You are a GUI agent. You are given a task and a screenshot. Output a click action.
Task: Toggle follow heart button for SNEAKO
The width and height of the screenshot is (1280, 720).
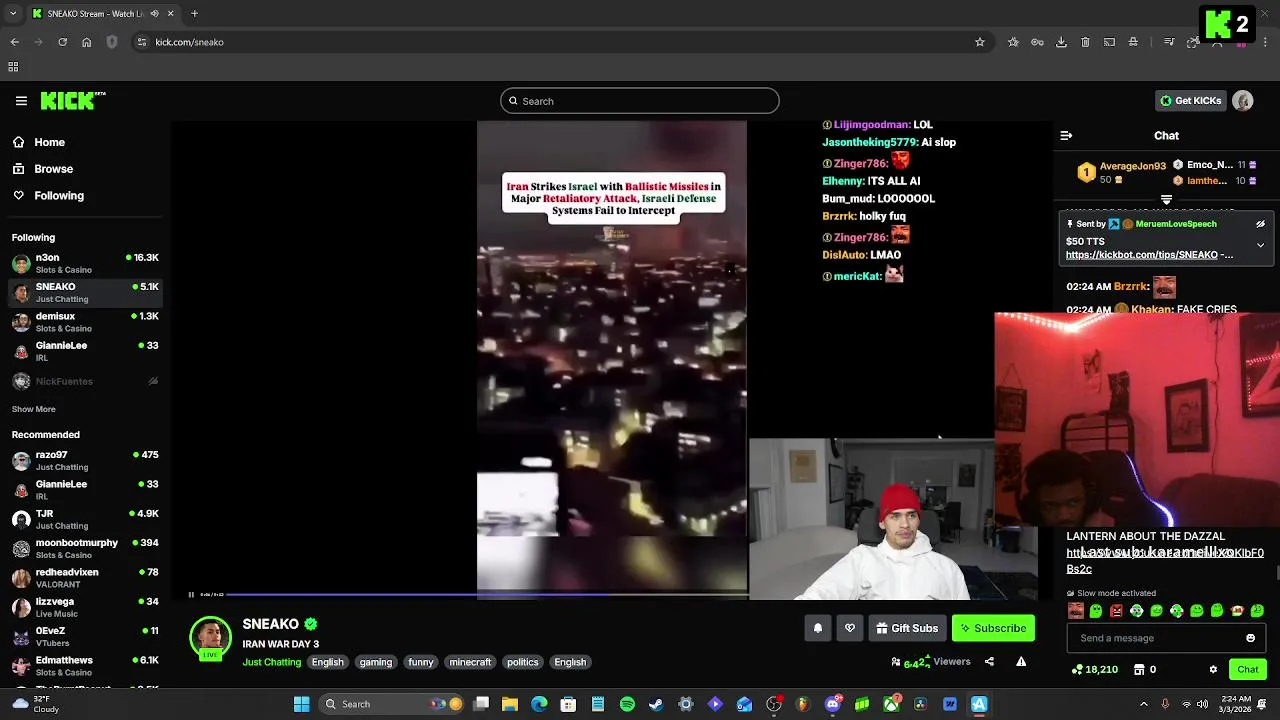pos(850,628)
